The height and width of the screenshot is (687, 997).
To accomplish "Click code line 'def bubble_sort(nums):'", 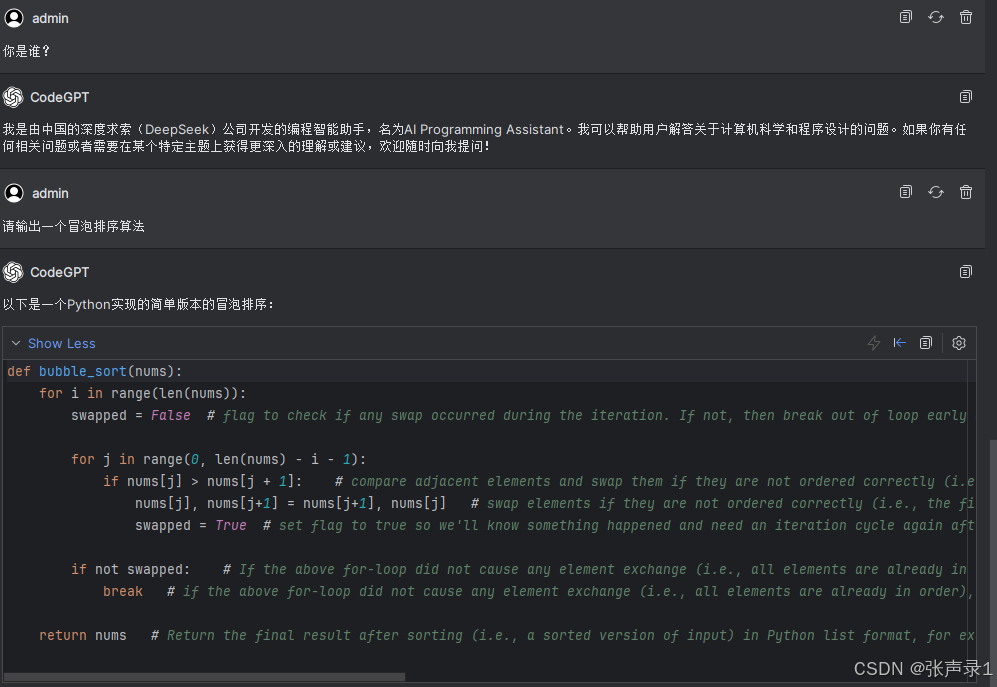I will (95, 371).
